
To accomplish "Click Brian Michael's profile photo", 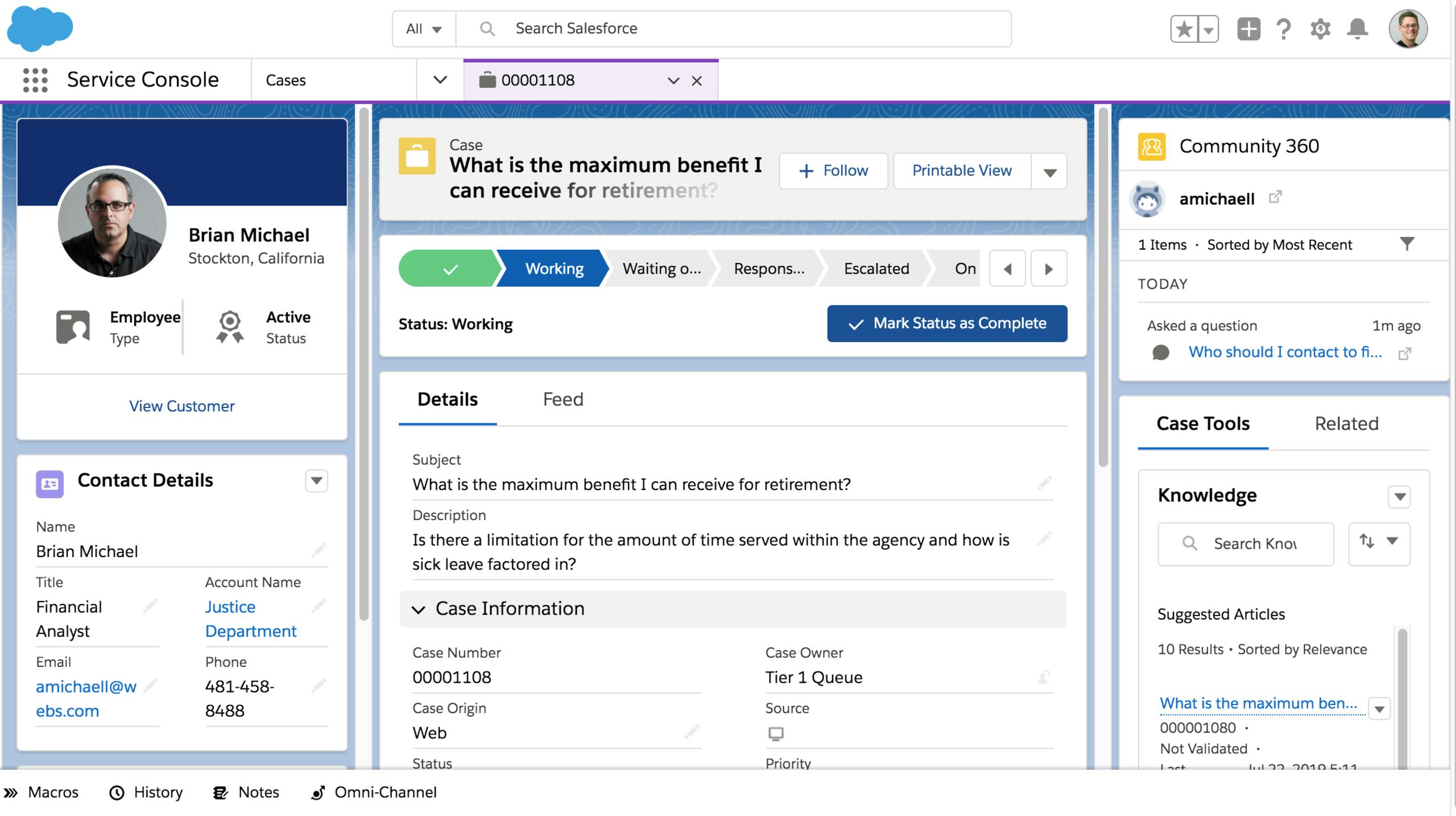I will coord(112,222).
